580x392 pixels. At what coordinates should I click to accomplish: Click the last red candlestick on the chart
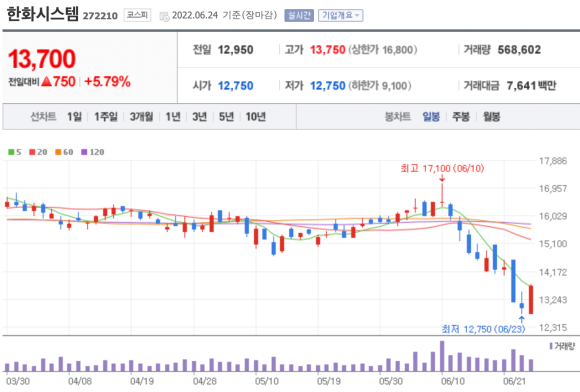531,300
